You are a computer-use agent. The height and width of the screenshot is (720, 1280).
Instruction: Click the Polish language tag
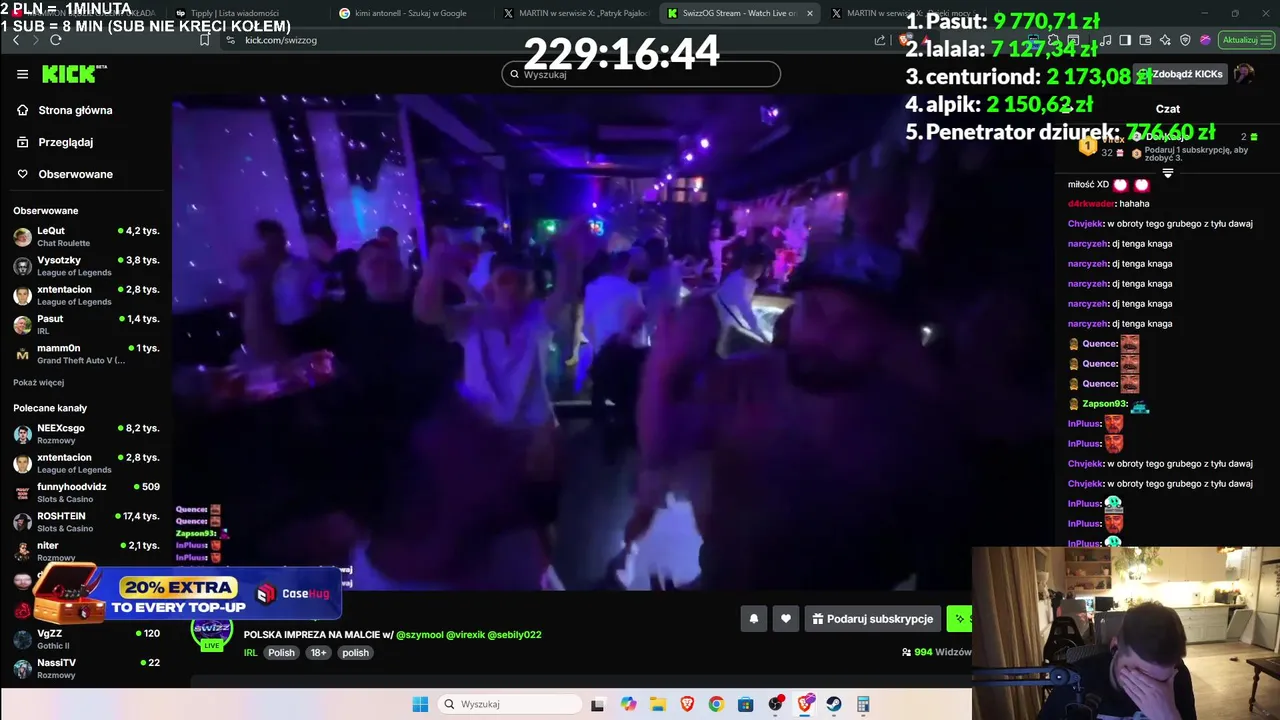[x=281, y=653]
